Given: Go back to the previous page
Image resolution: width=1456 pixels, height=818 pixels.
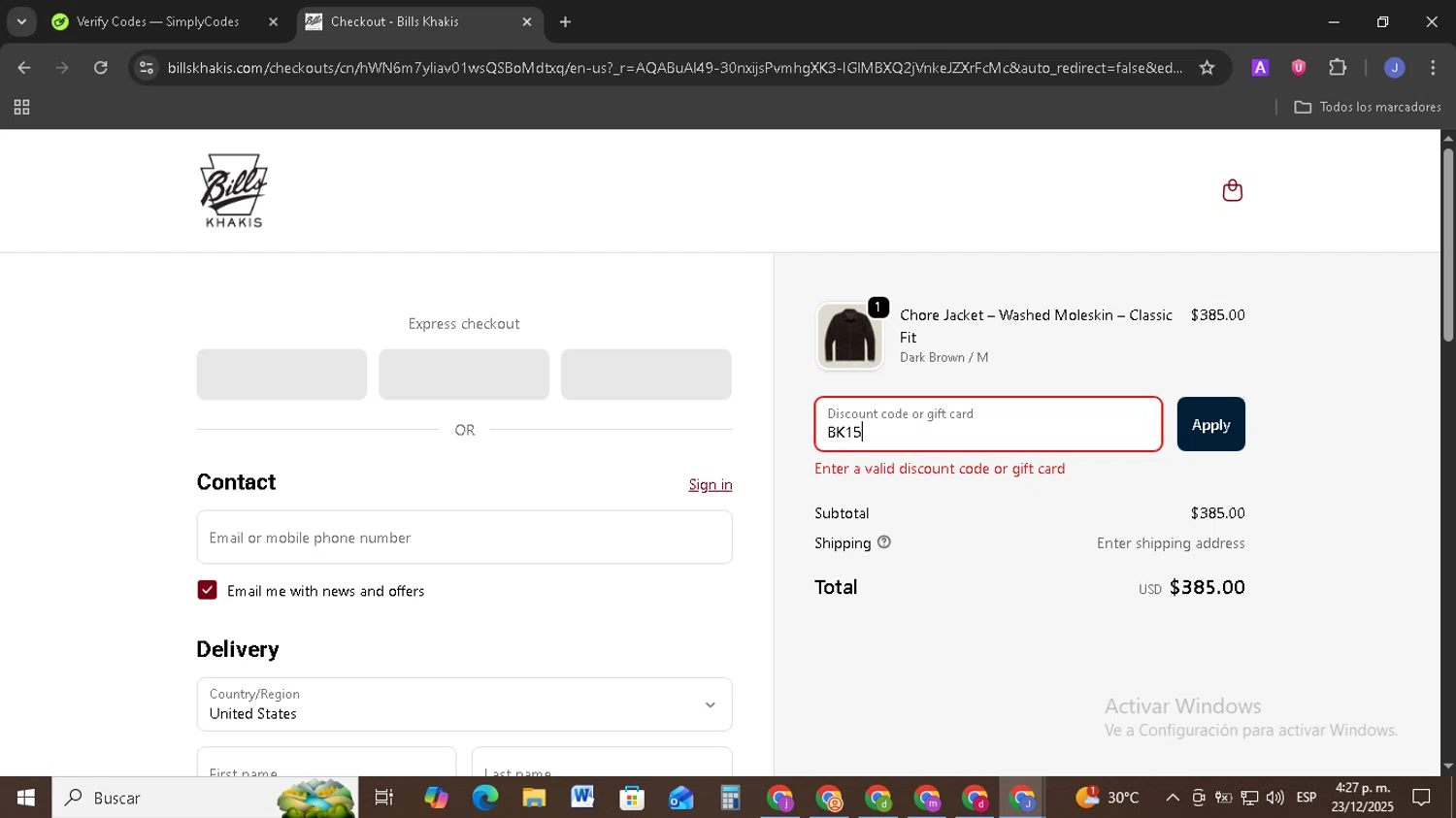Looking at the screenshot, I should pyautogui.click(x=24, y=68).
